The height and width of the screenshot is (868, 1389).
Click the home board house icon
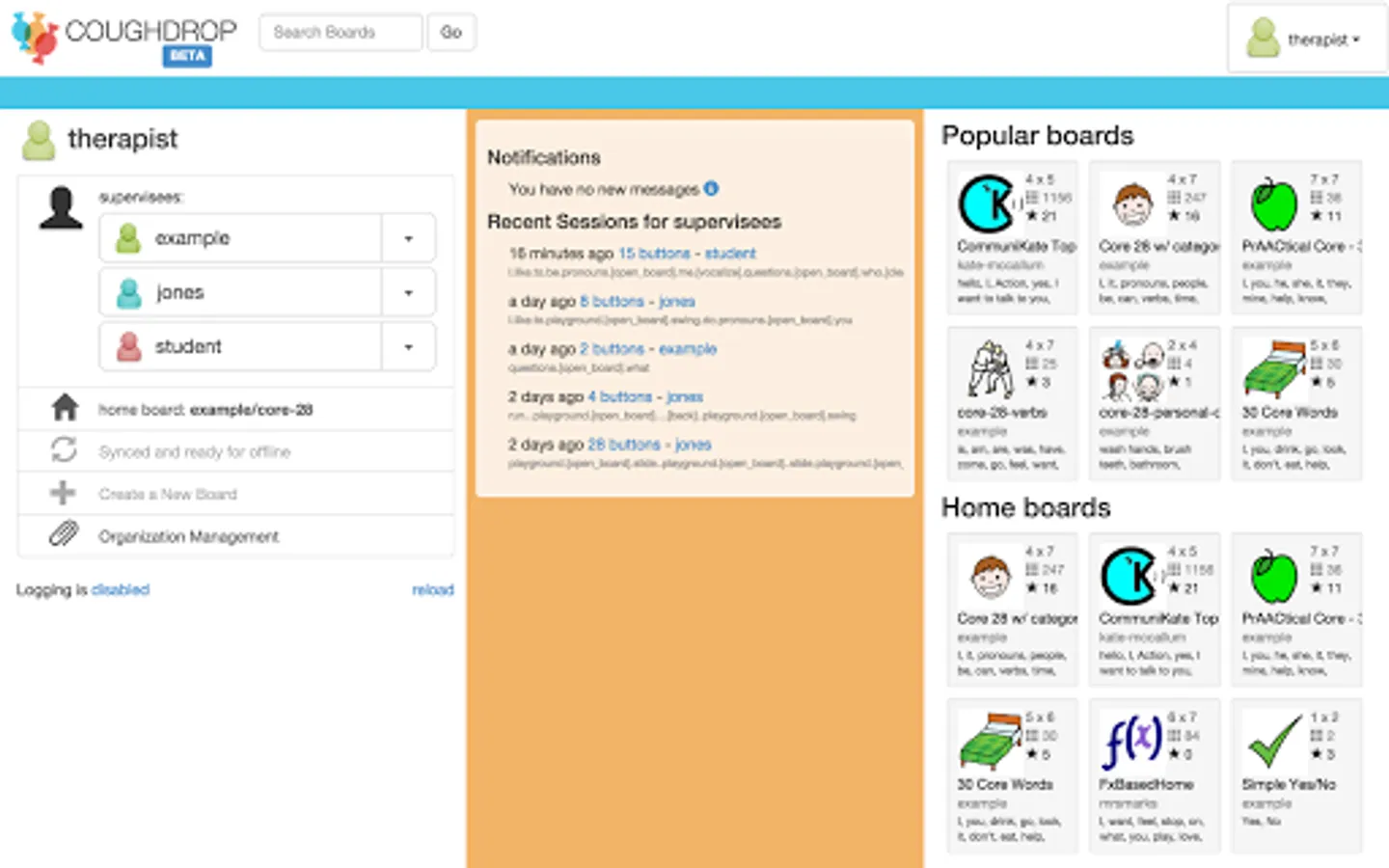pos(65,408)
